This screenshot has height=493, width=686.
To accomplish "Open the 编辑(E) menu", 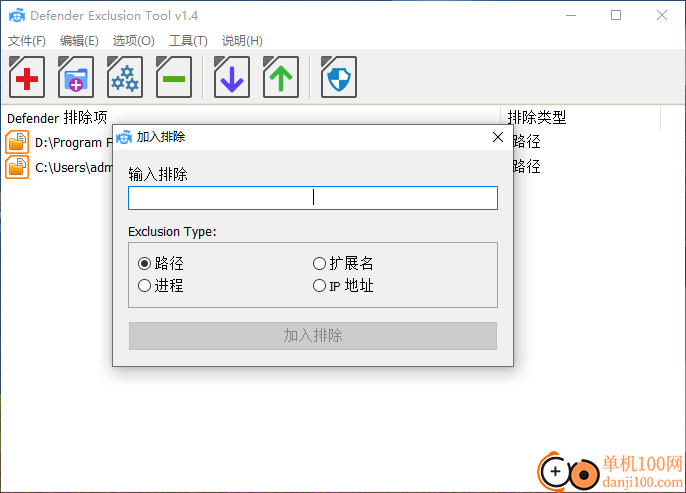I will coord(79,41).
